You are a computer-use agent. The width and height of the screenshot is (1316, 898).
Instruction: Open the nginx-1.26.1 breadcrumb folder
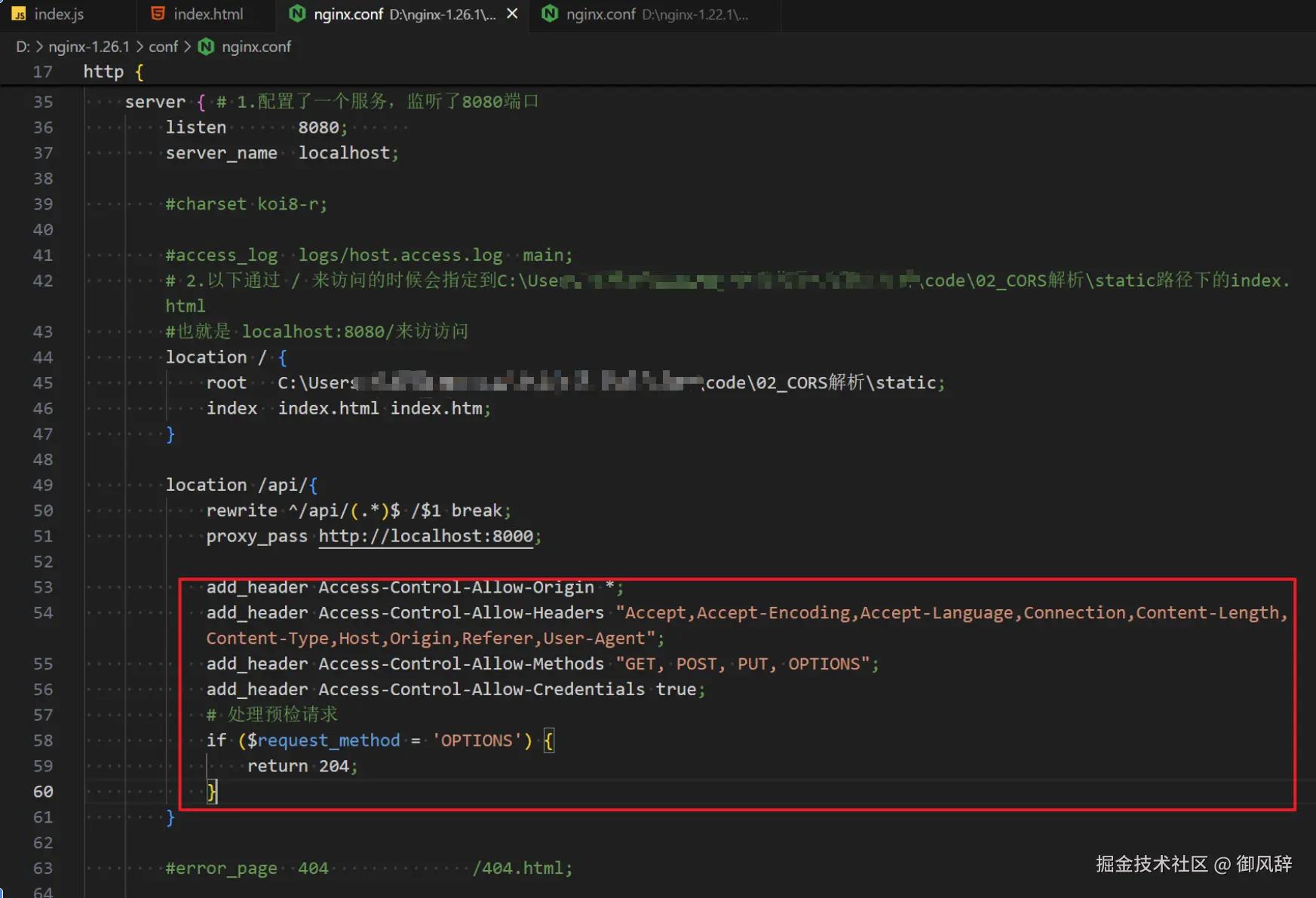[89, 47]
